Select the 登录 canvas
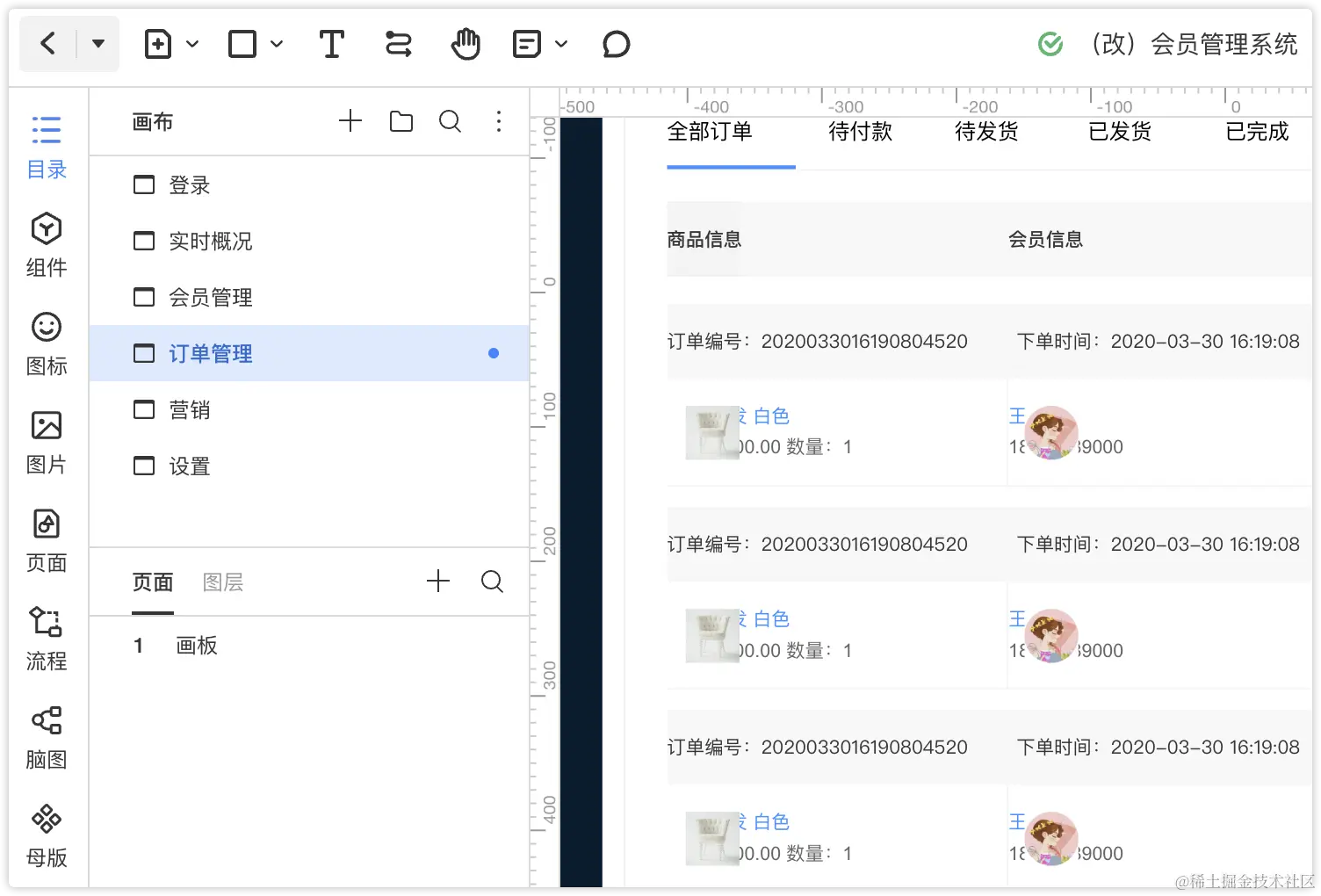This screenshot has height=896, width=1321. pos(309,184)
